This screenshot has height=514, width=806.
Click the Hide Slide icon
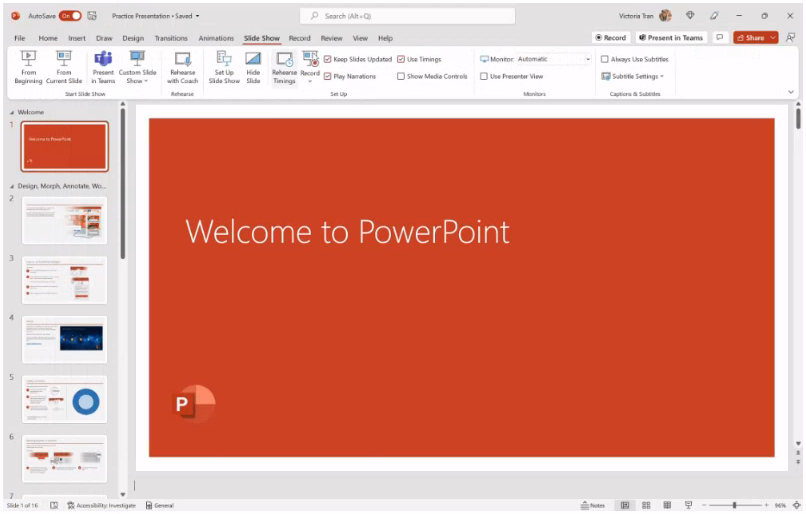click(253, 67)
